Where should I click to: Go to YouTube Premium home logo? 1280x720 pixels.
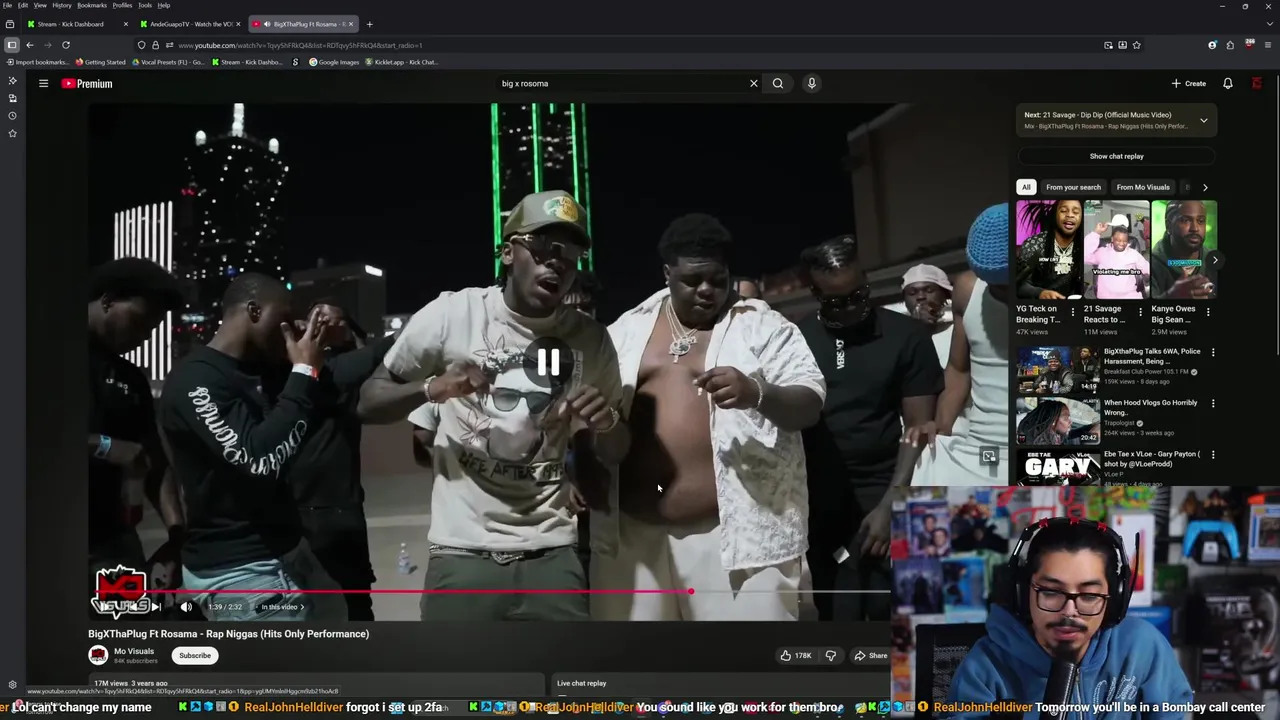[87, 83]
